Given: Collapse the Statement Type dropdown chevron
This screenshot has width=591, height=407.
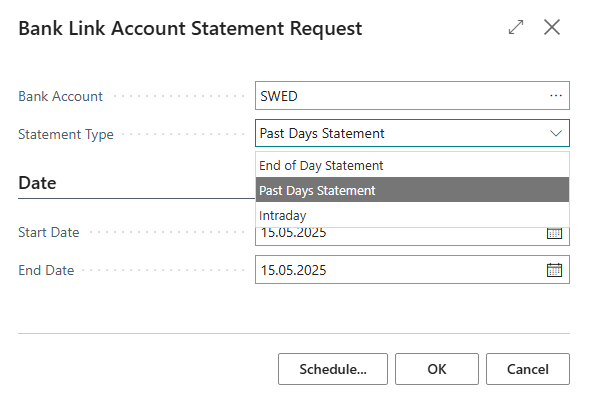Looking at the screenshot, I should [556, 133].
